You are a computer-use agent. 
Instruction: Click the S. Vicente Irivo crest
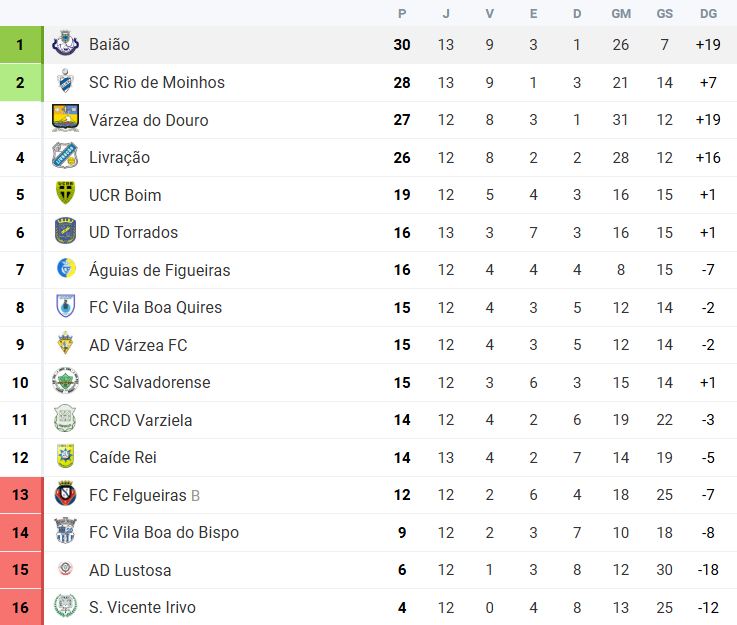65,607
